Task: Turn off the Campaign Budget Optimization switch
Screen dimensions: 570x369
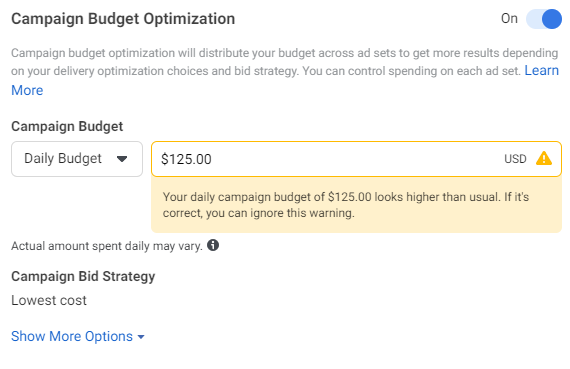Action: point(544,19)
